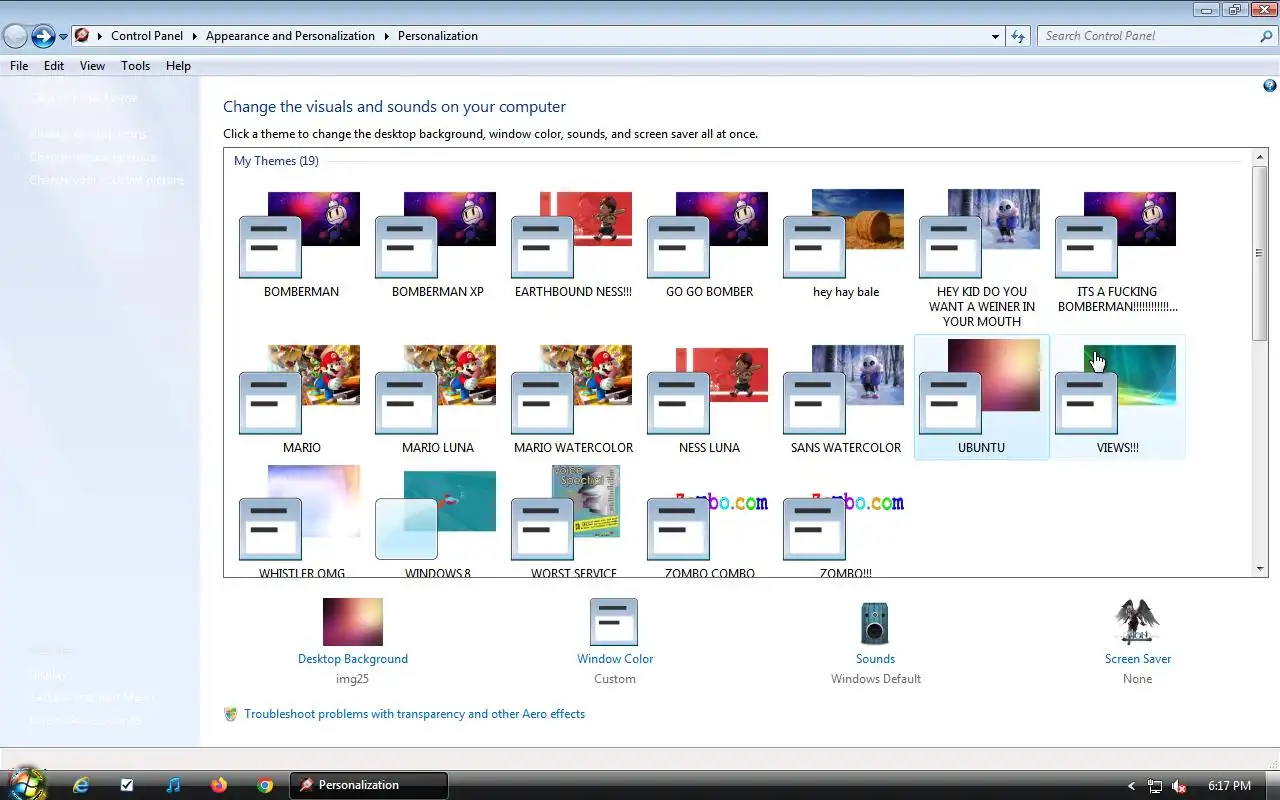Click the themes list scroll down arrow
This screenshot has width=1280, height=800.
[x=1260, y=569]
